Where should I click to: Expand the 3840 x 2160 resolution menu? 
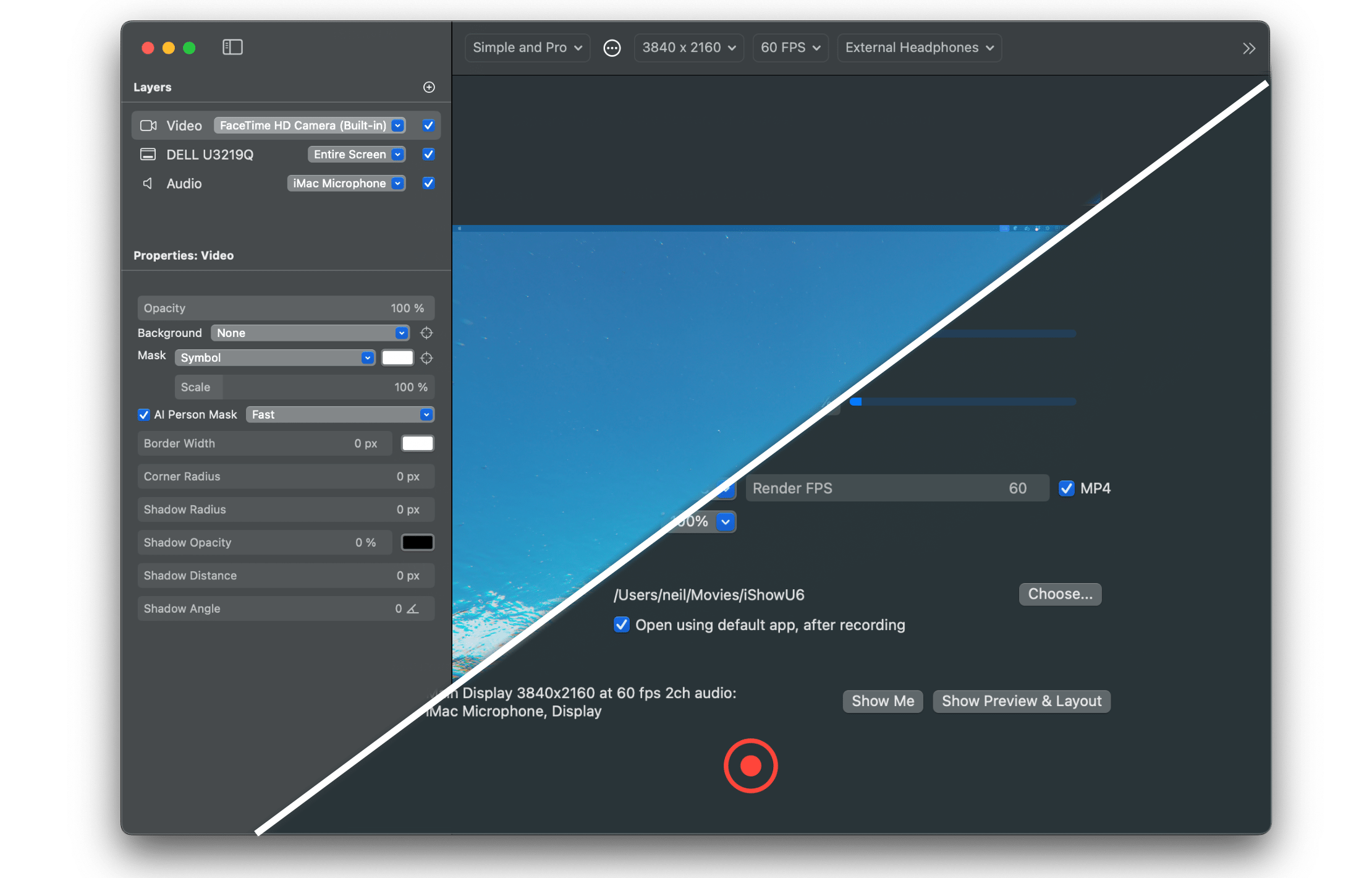tap(688, 48)
